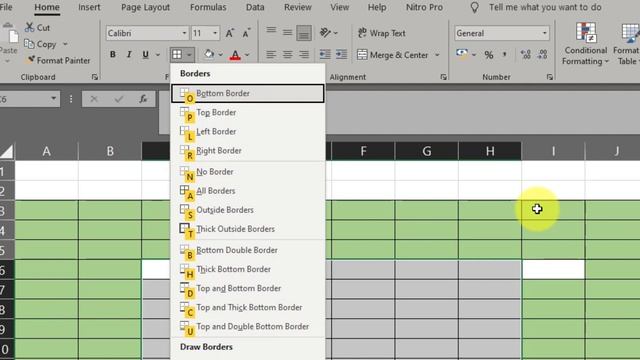The image size is (640, 360).
Task: Apply Top and Double Bottom Border
Action: point(248,327)
